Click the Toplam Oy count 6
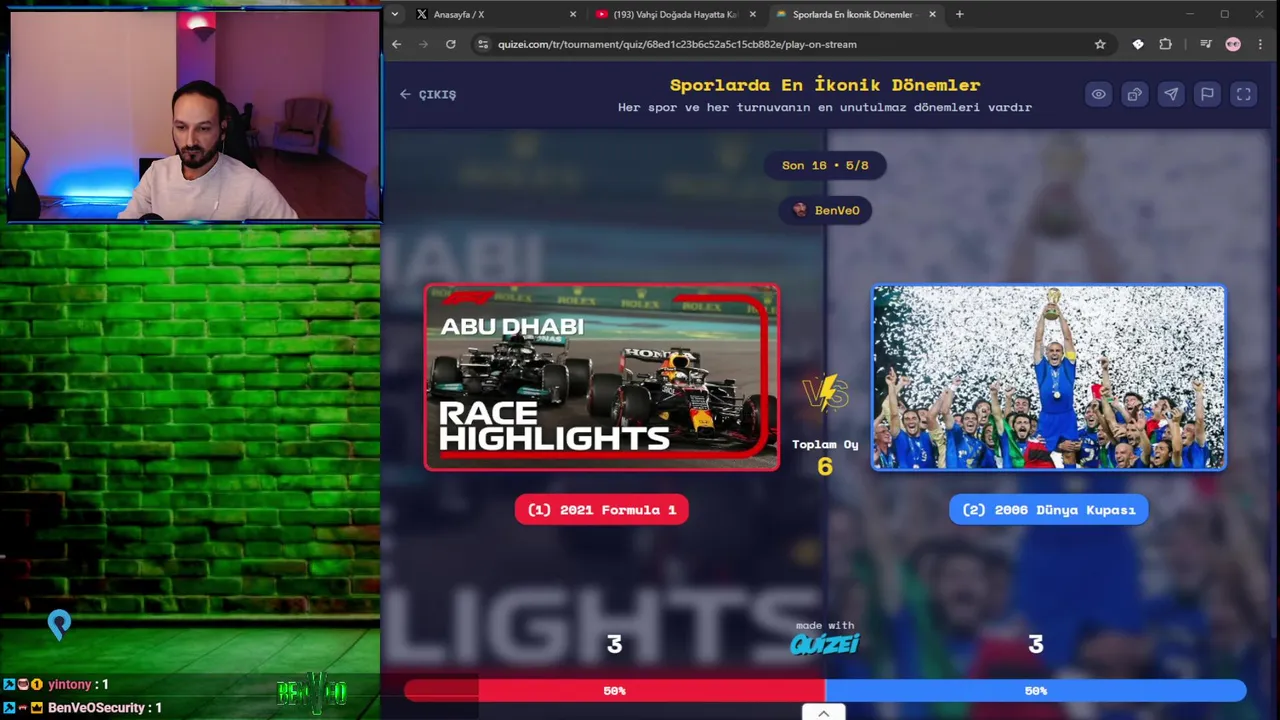 pos(825,466)
